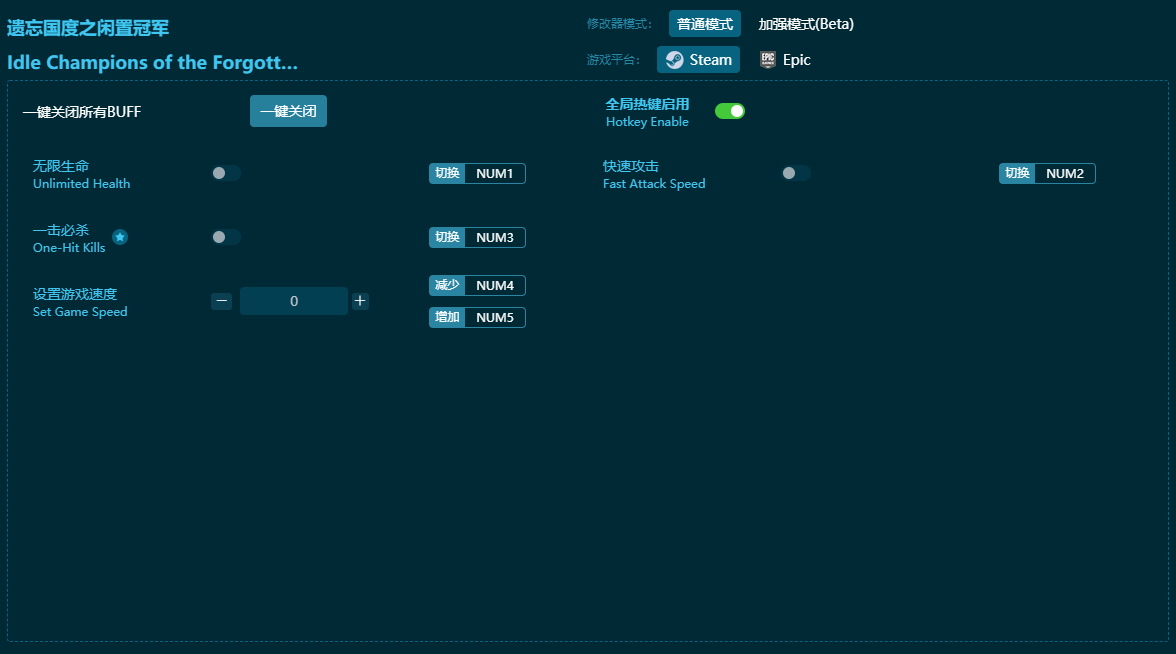Click the NUM1 hotkey for Unlimited Health
Viewport: 1176px width, 654px height.
tap(494, 174)
